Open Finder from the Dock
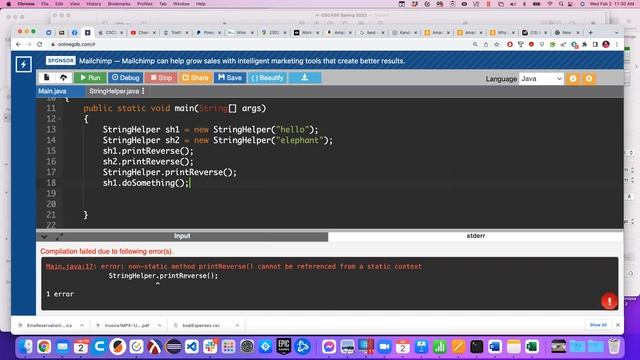Viewport: 640px width, 360px height. (26, 347)
